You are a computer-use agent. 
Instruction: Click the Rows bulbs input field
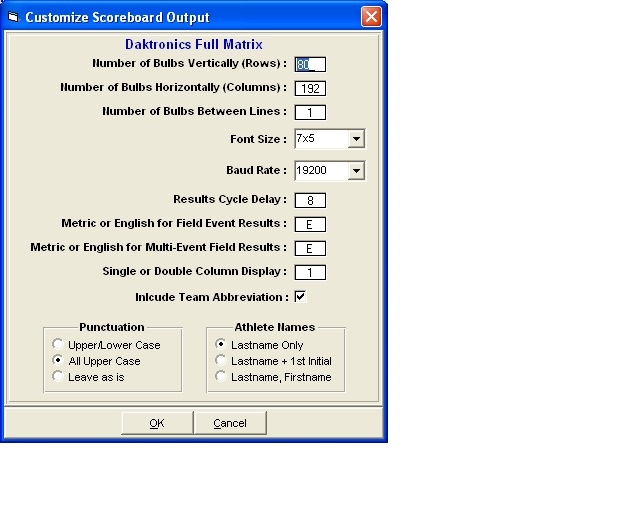tap(310, 65)
